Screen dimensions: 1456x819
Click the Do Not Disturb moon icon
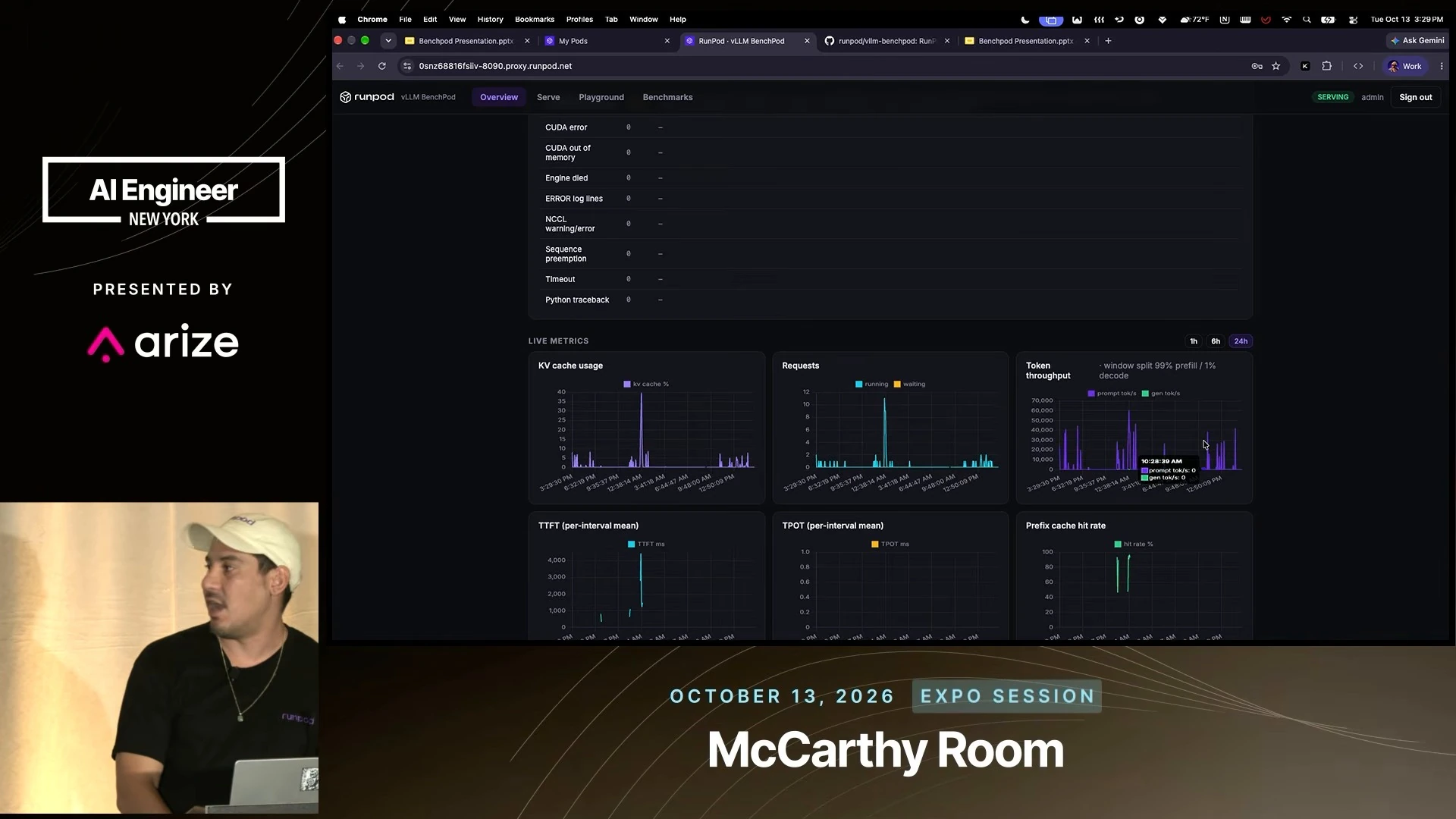tap(1025, 20)
